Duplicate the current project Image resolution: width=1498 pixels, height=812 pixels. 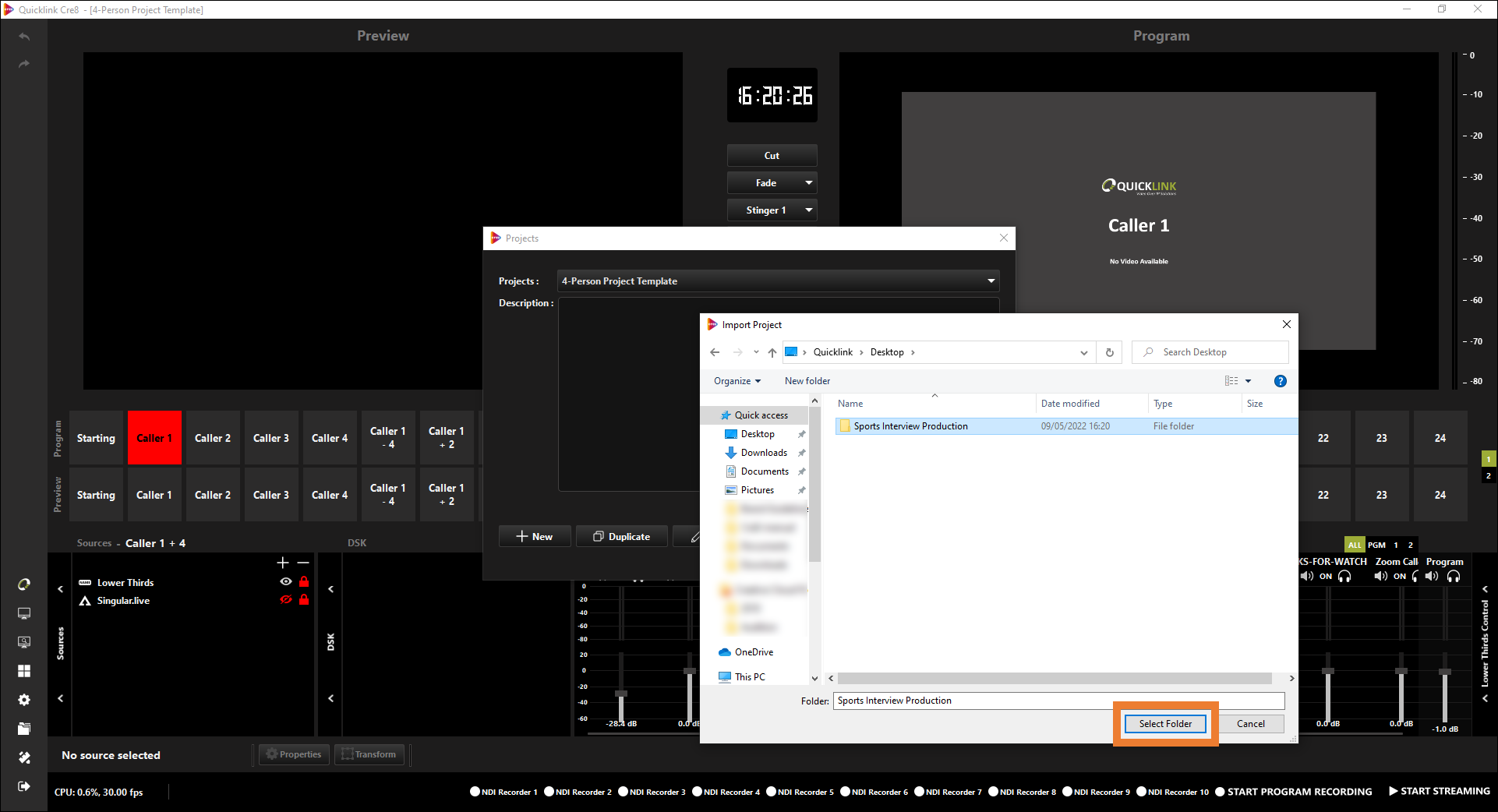[x=622, y=537]
